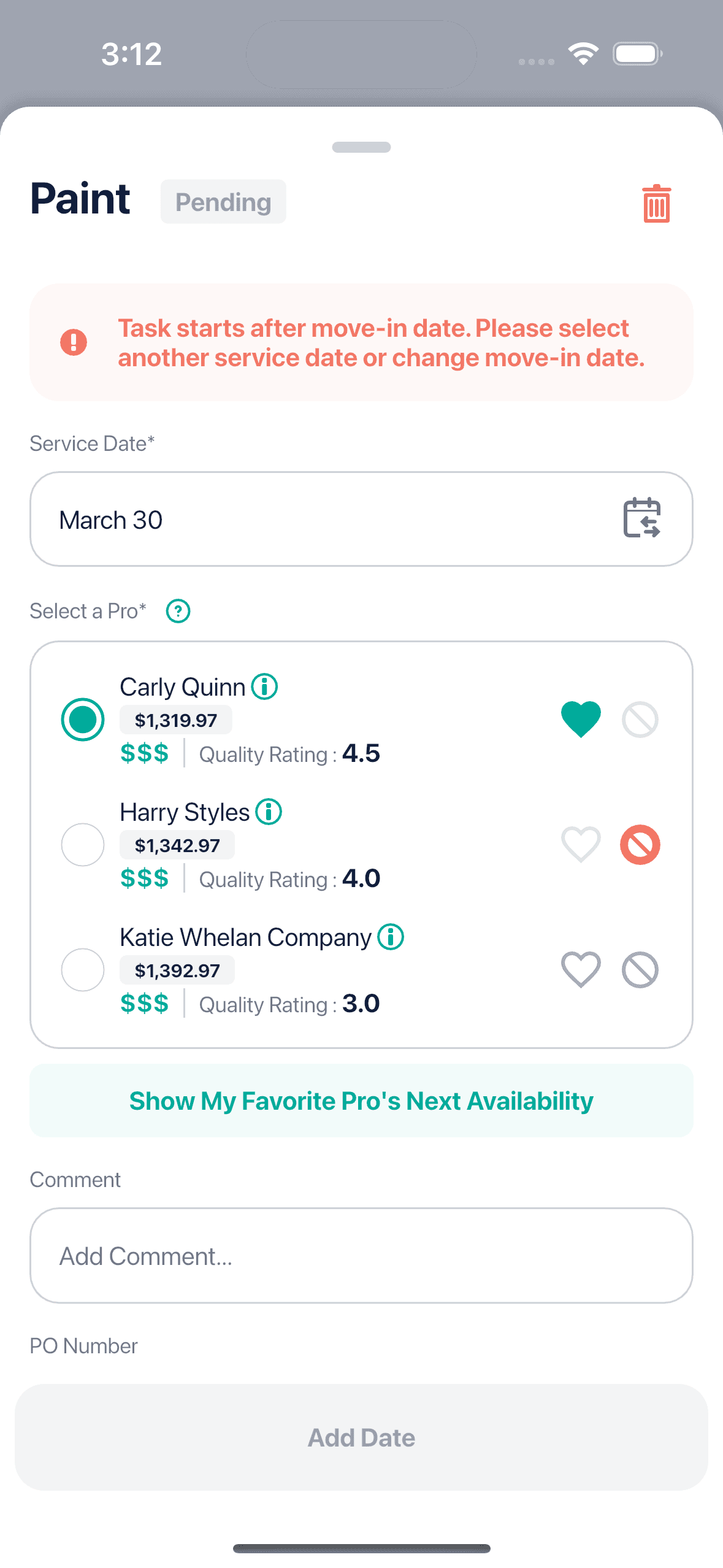
Task: Open the March 30 Service Date field
Action: tap(276, 519)
